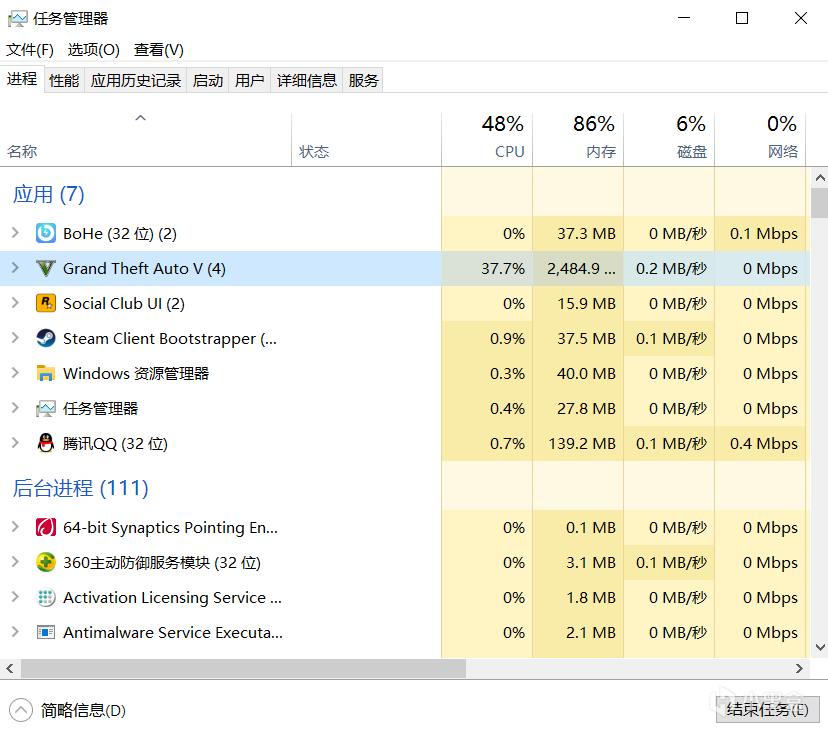Sort processes by 内存 column

(578, 139)
